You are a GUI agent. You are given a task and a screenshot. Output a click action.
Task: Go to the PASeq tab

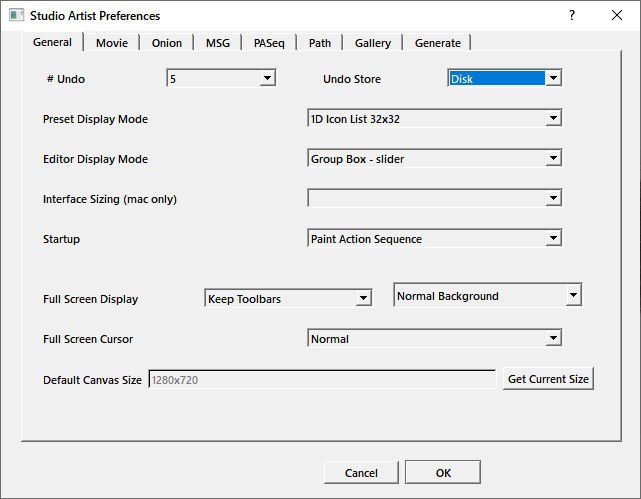[269, 43]
